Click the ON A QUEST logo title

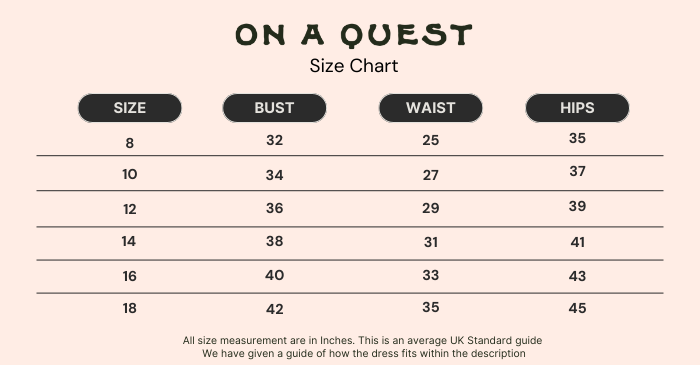(354, 35)
